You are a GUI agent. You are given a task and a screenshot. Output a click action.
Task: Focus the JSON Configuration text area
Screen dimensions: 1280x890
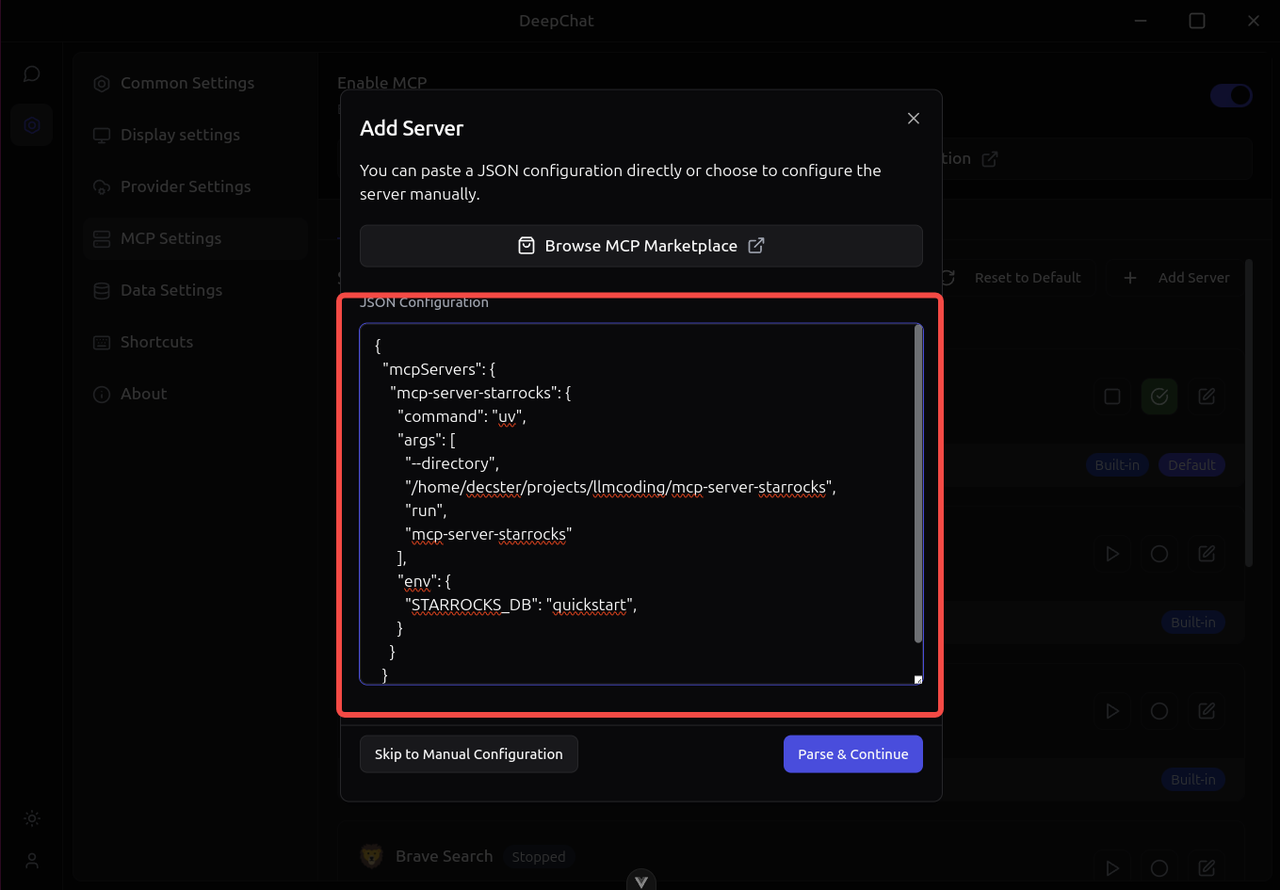pos(641,504)
